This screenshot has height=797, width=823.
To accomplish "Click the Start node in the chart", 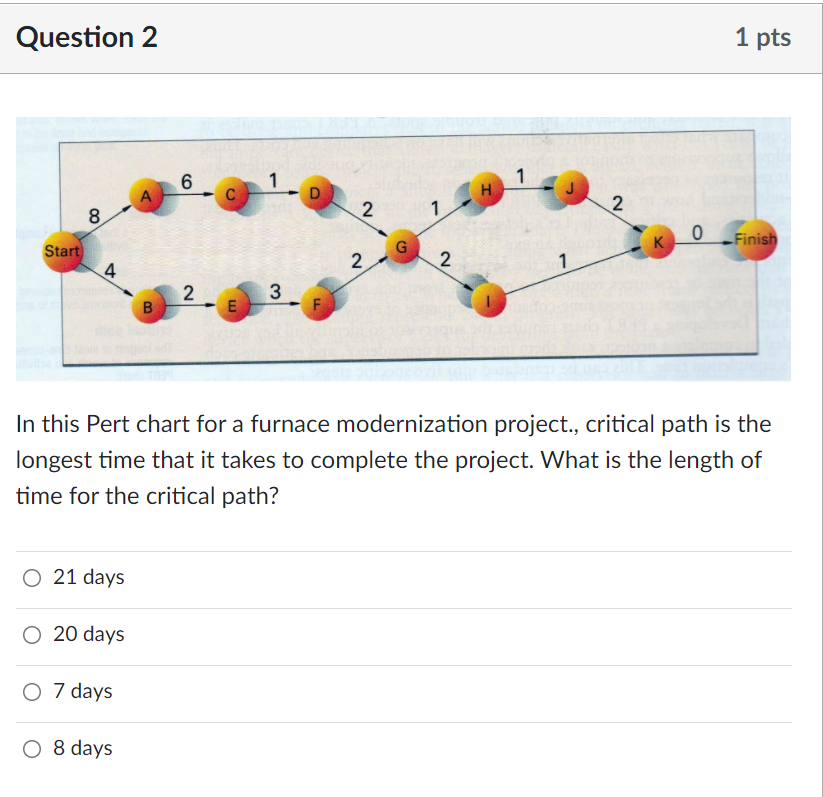I will [x=62, y=251].
